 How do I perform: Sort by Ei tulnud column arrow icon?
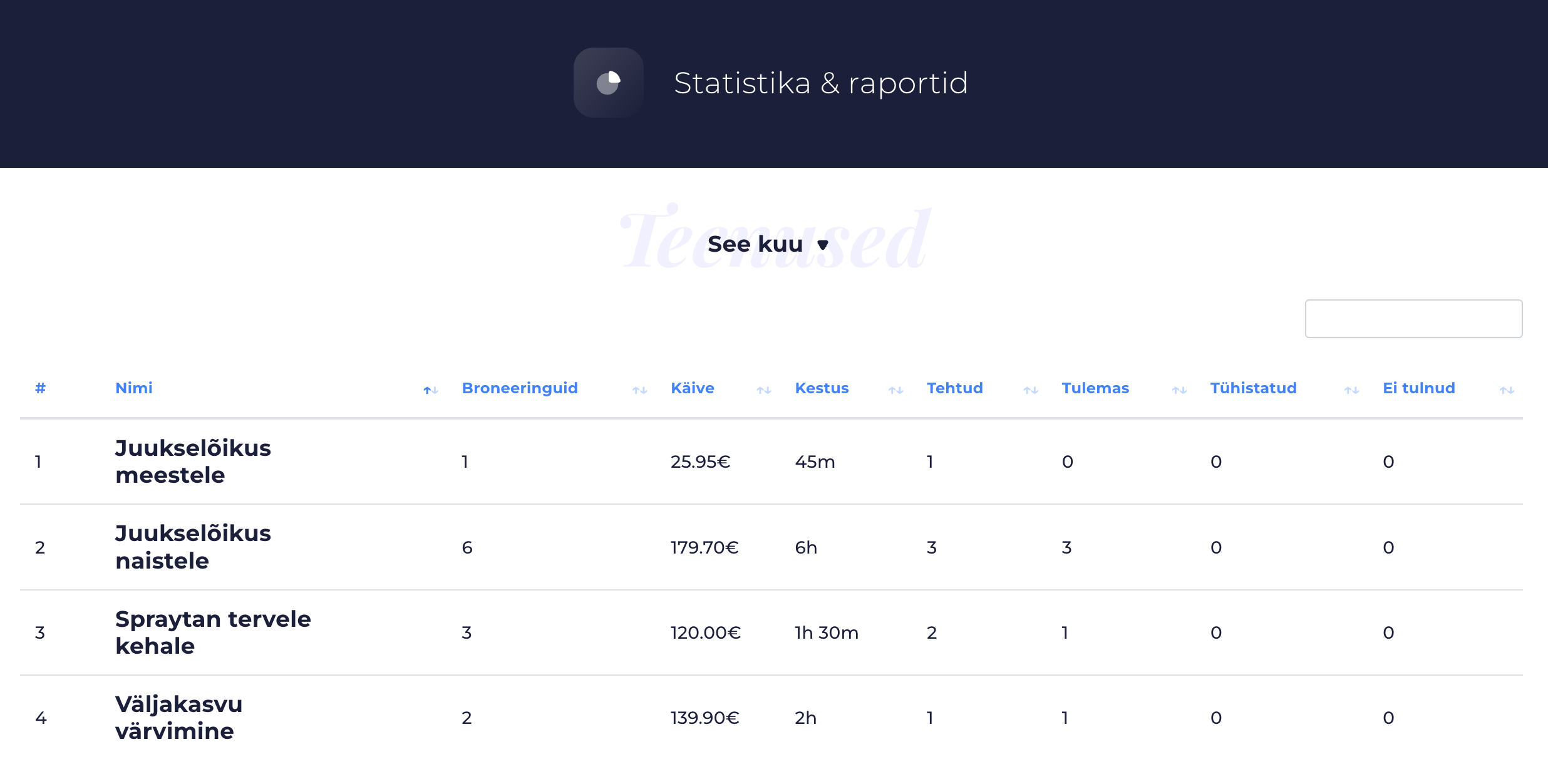(1507, 390)
